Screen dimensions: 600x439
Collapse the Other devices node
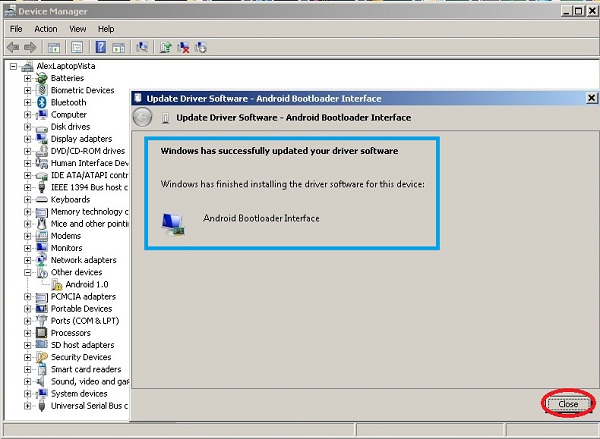[27, 273]
